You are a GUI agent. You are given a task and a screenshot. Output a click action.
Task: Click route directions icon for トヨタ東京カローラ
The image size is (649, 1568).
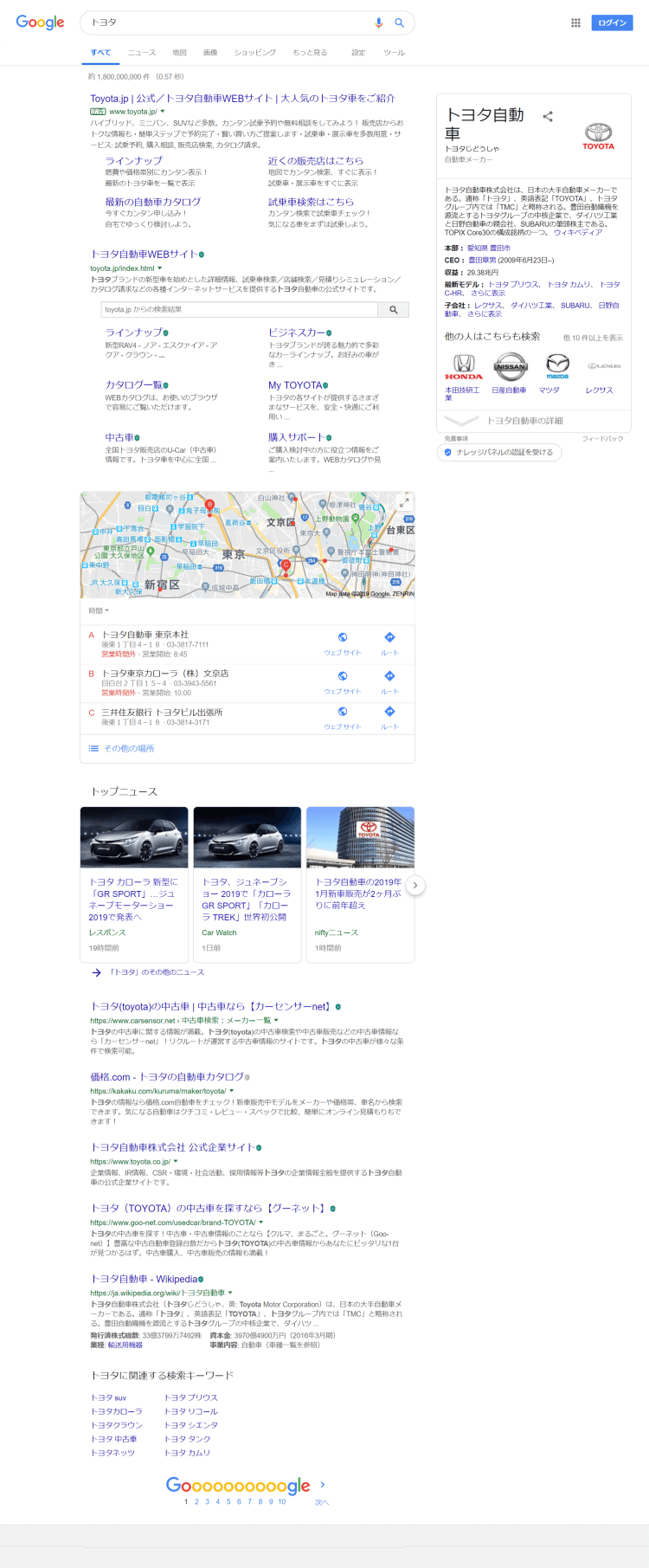click(389, 676)
